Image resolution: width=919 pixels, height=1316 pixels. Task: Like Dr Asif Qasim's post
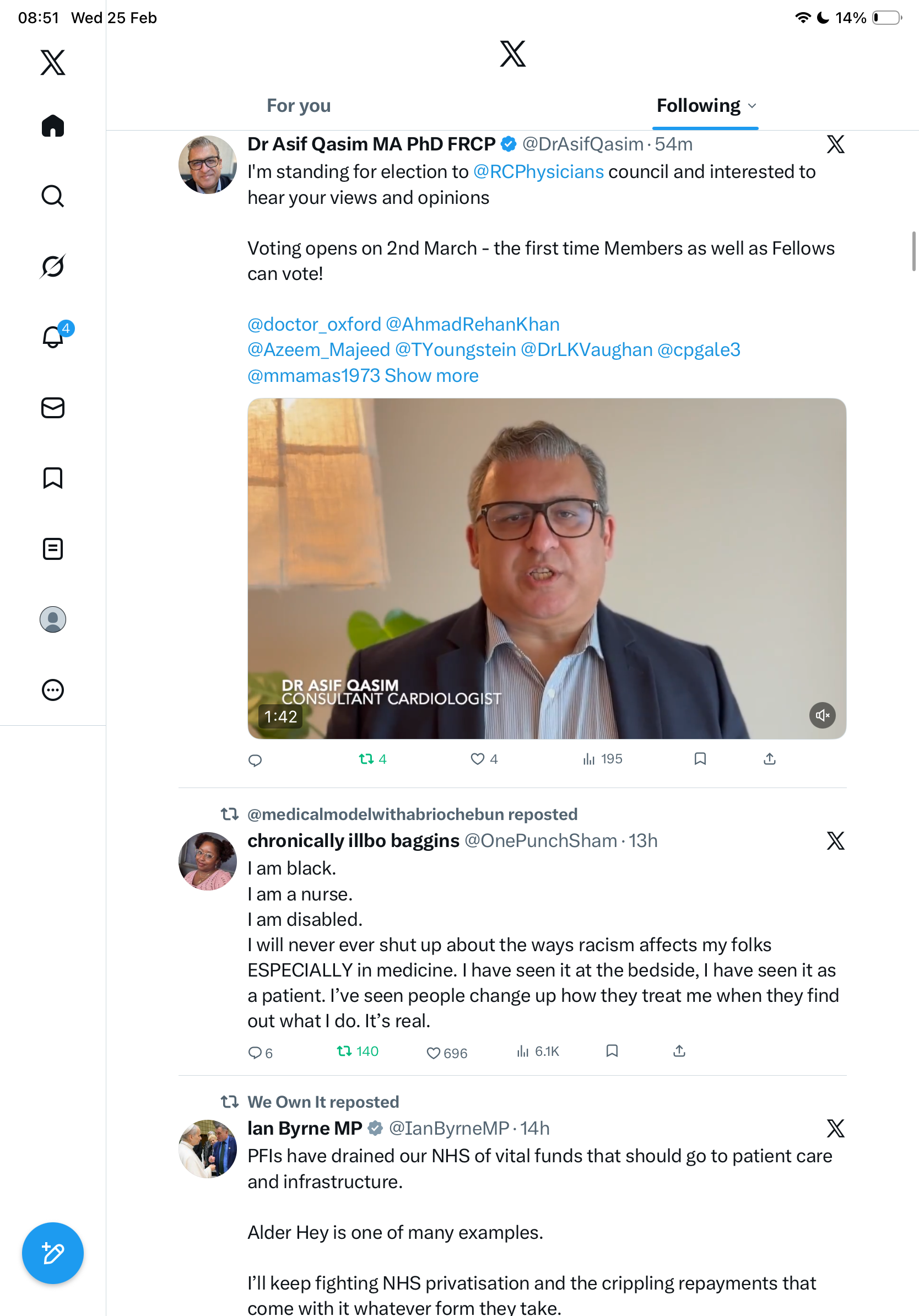[x=477, y=759]
